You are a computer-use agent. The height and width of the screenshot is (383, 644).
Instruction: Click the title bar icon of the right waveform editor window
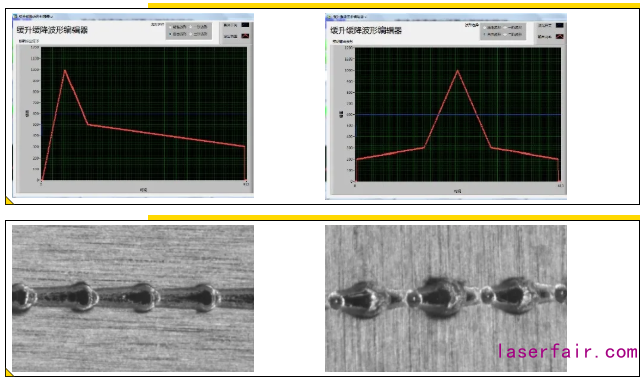coord(329,17)
